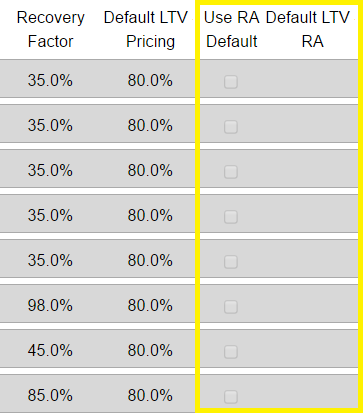Click empty Default LTV RA cell in 45.0% row
The height and width of the screenshot is (413, 363).
[x=312, y=350]
